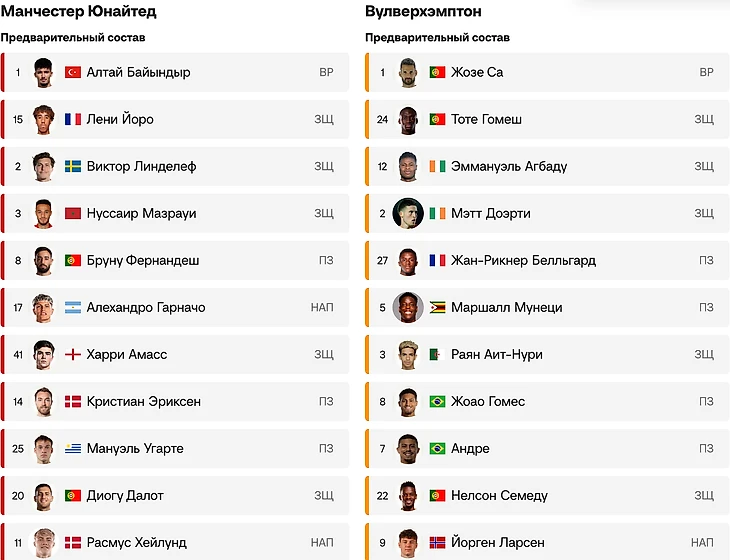Click the Norwegian flag next to Йорген Ларсен
730x560 pixels.
tap(437, 542)
